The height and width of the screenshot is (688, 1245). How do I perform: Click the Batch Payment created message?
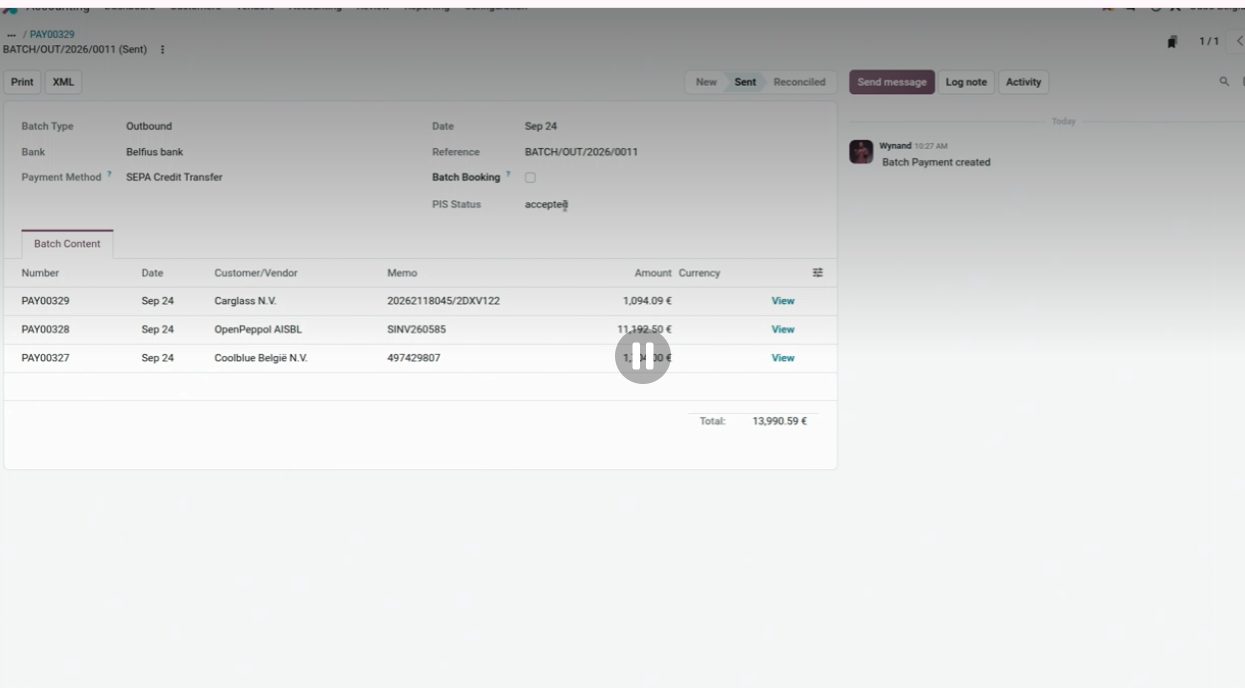936,162
